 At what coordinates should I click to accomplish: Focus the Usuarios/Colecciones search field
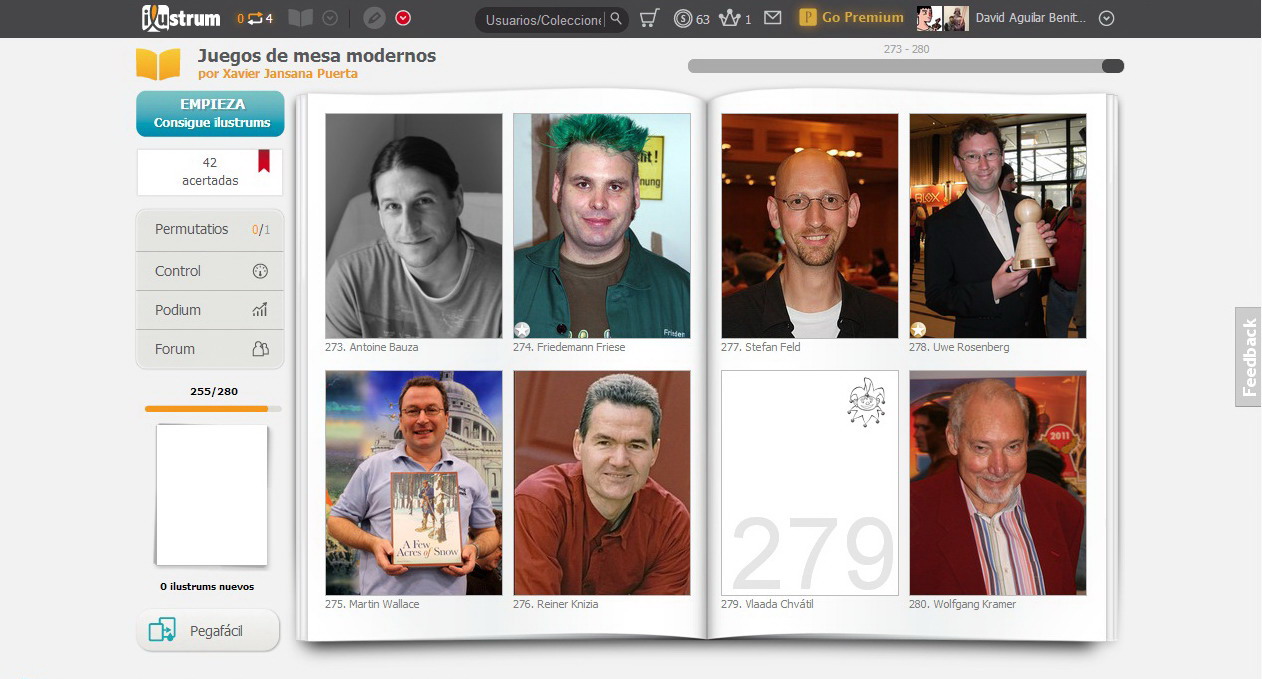(x=542, y=19)
